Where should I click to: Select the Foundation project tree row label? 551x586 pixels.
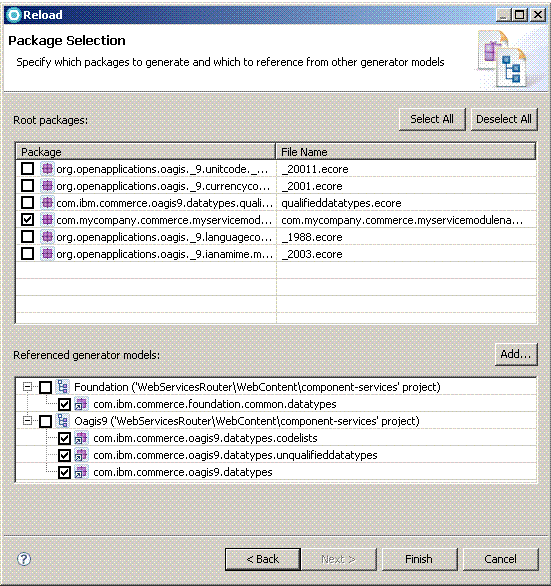click(257, 387)
